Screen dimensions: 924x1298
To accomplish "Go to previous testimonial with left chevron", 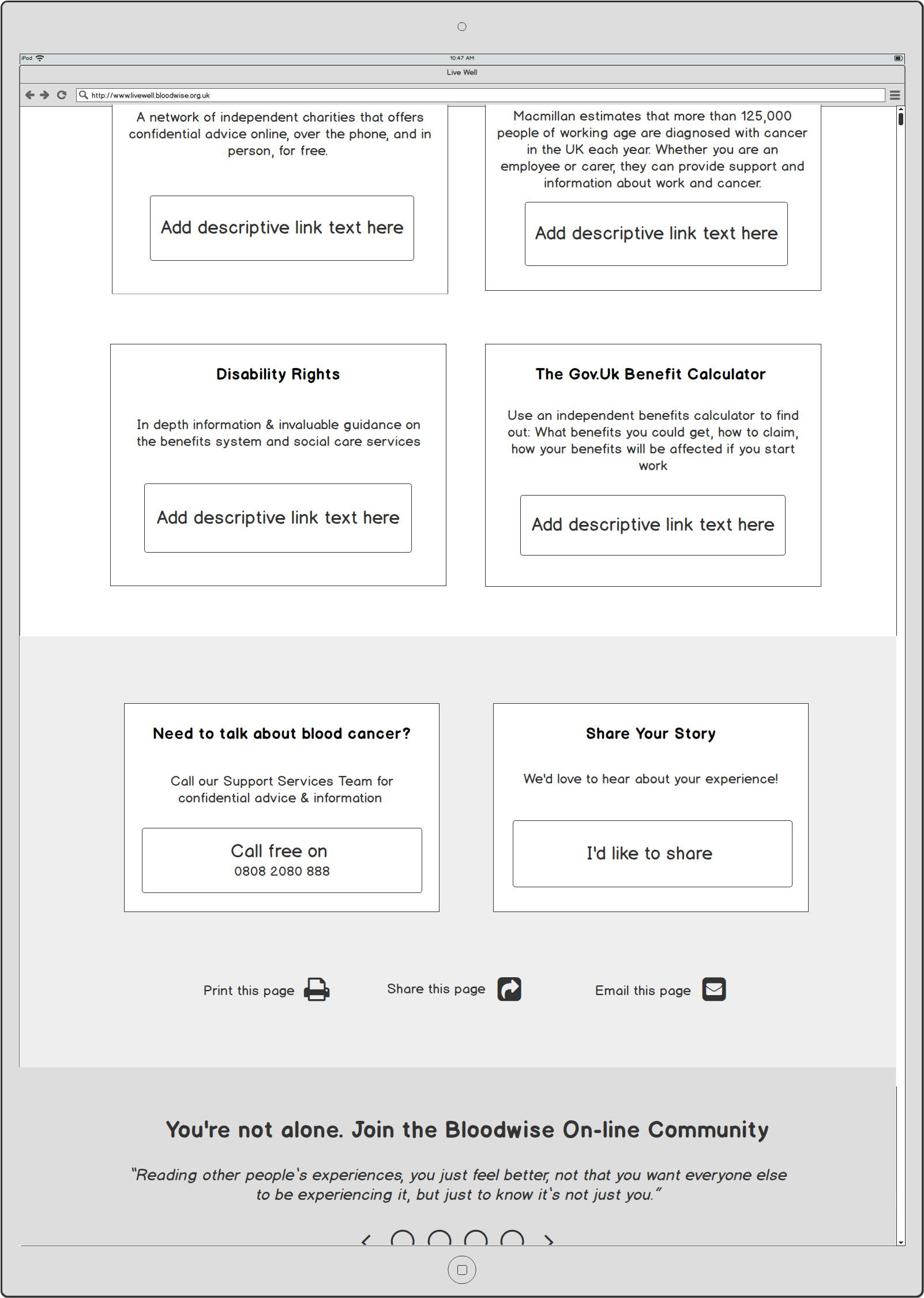I will [366, 1240].
